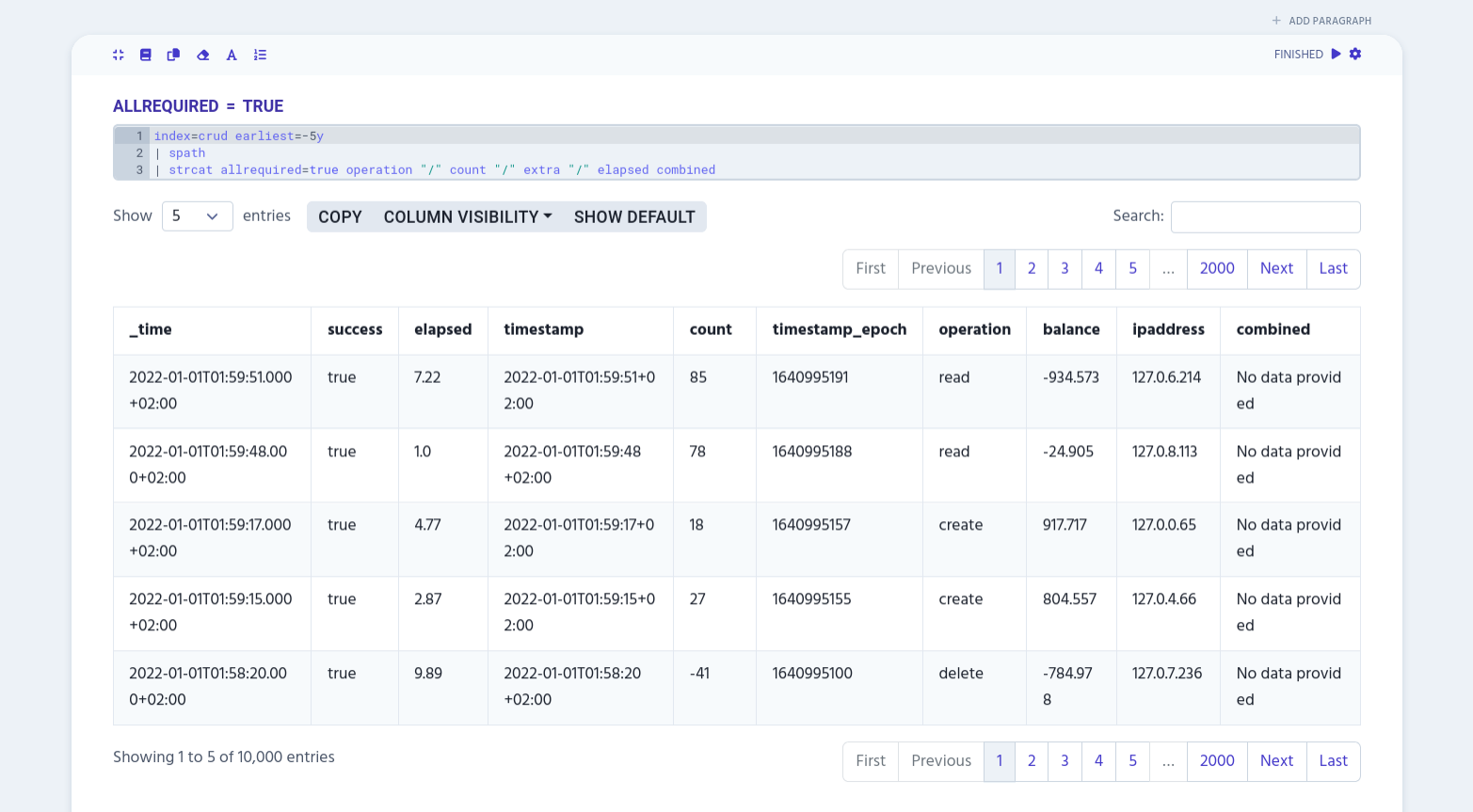This screenshot has width=1473, height=812.
Task: Go to page 4 in bottom pagination
Action: point(1098,761)
